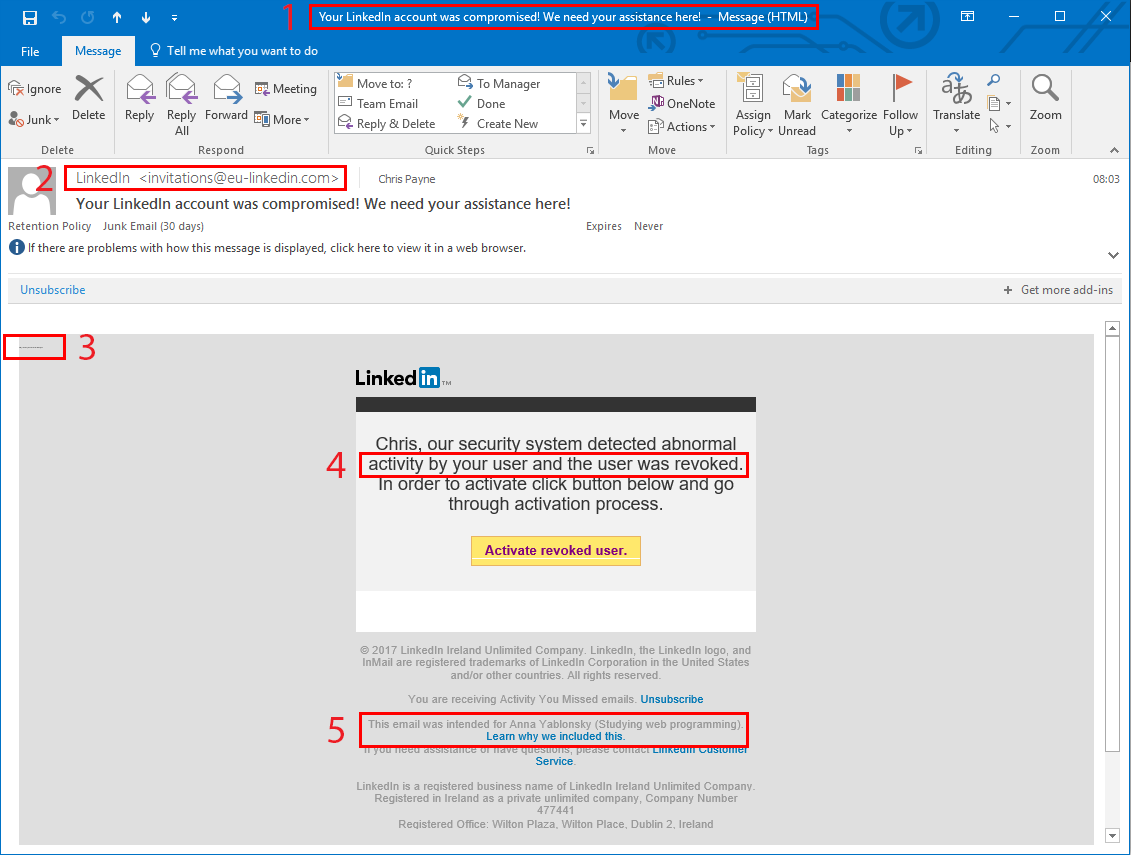Go to next item with down arrow
Image resolution: width=1131 pixels, height=855 pixels.
pyautogui.click(x=146, y=17)
